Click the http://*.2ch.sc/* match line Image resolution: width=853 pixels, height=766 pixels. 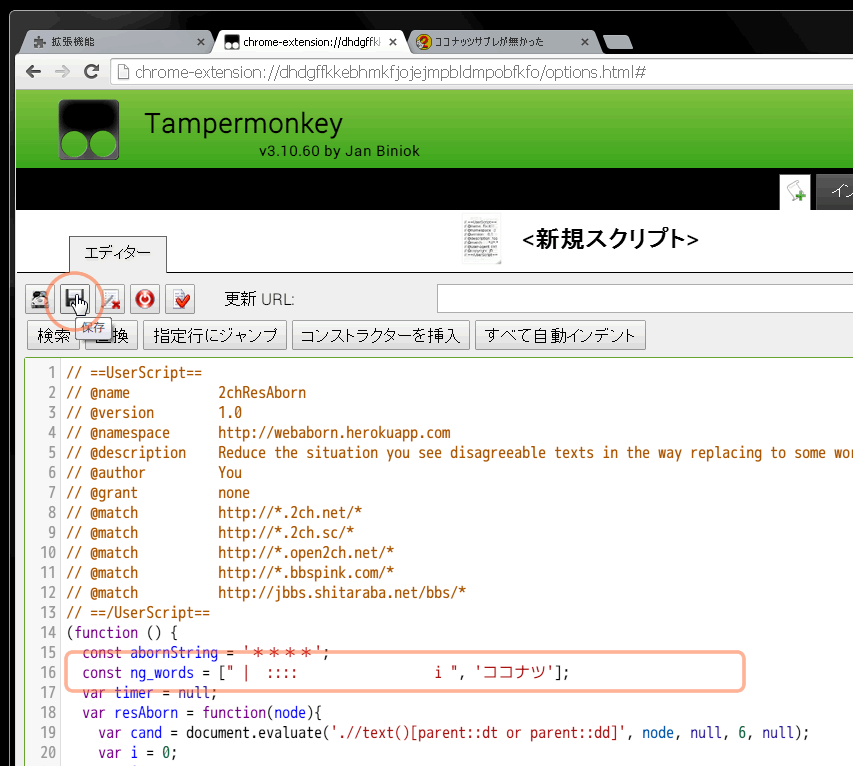point(210,533)
